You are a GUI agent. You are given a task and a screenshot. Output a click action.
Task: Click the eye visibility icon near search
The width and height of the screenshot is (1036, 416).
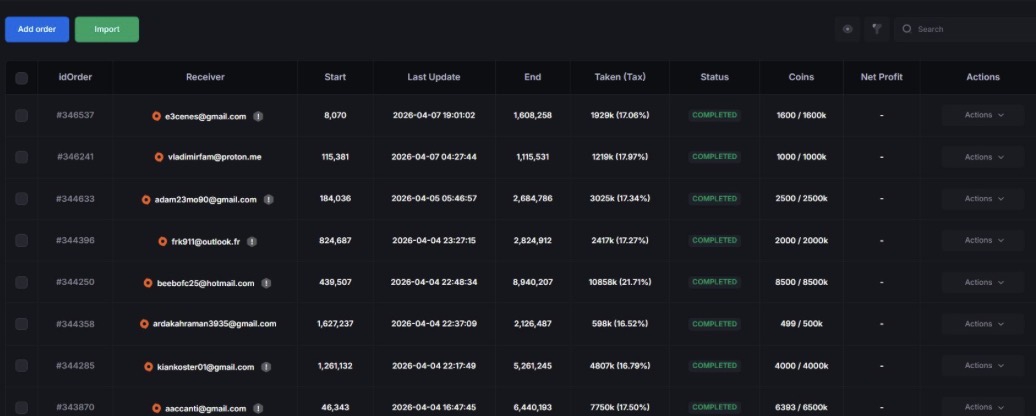pyautogui.click(x=848, y=29)
